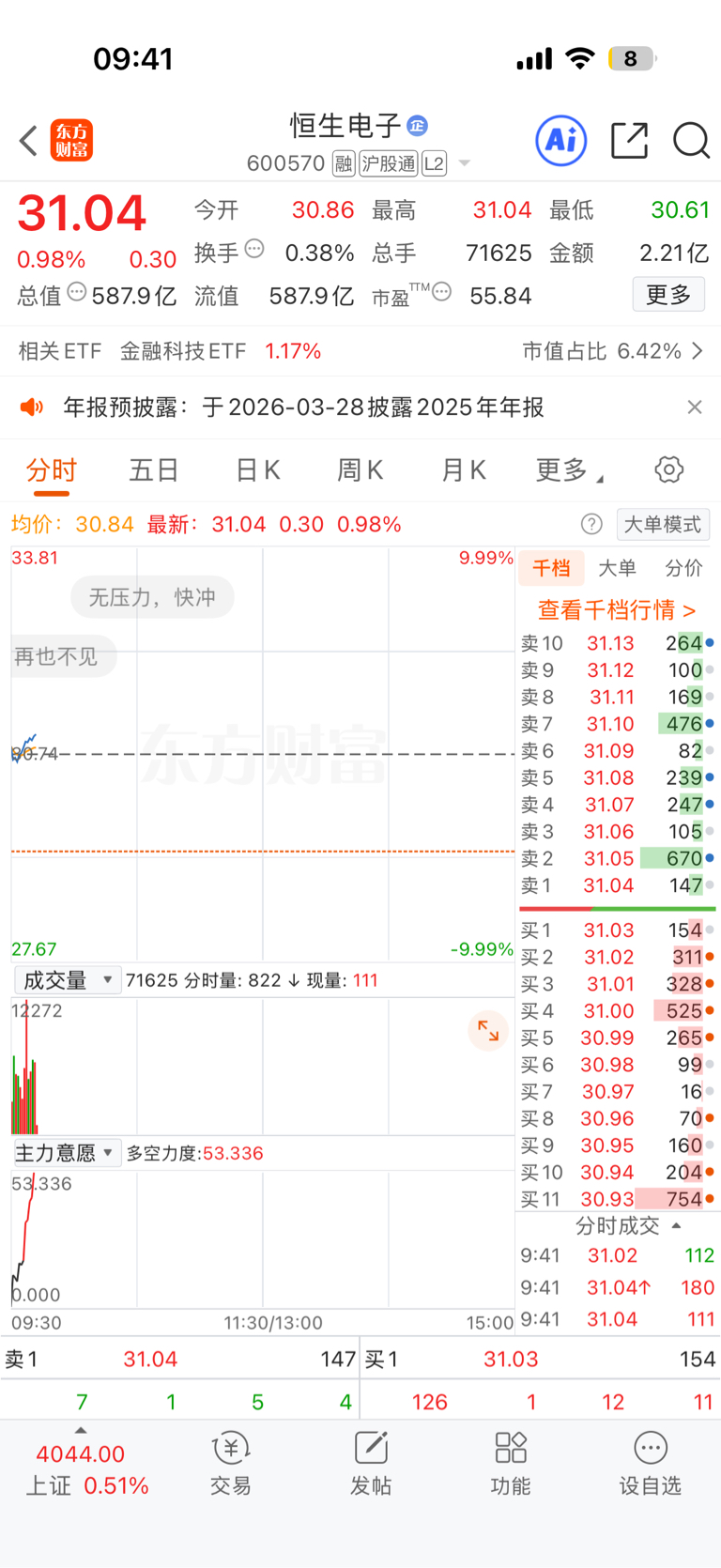Image resolution: width=721 pixels, height=1568 pixels.
Task: Expand the stock code dropdown triangle
Action: 464,163
